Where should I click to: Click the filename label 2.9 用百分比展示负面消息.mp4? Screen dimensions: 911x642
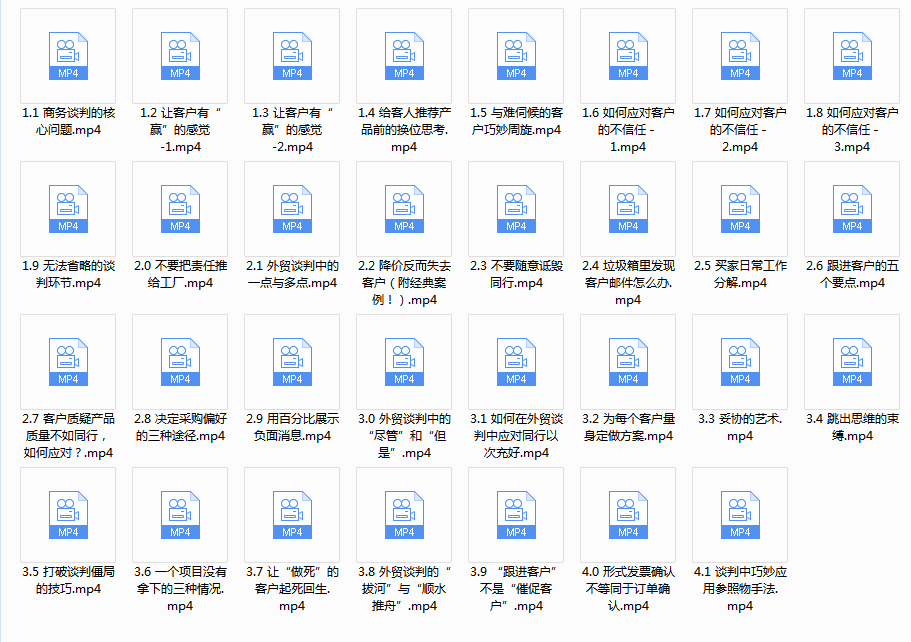(x=292, y=428)
